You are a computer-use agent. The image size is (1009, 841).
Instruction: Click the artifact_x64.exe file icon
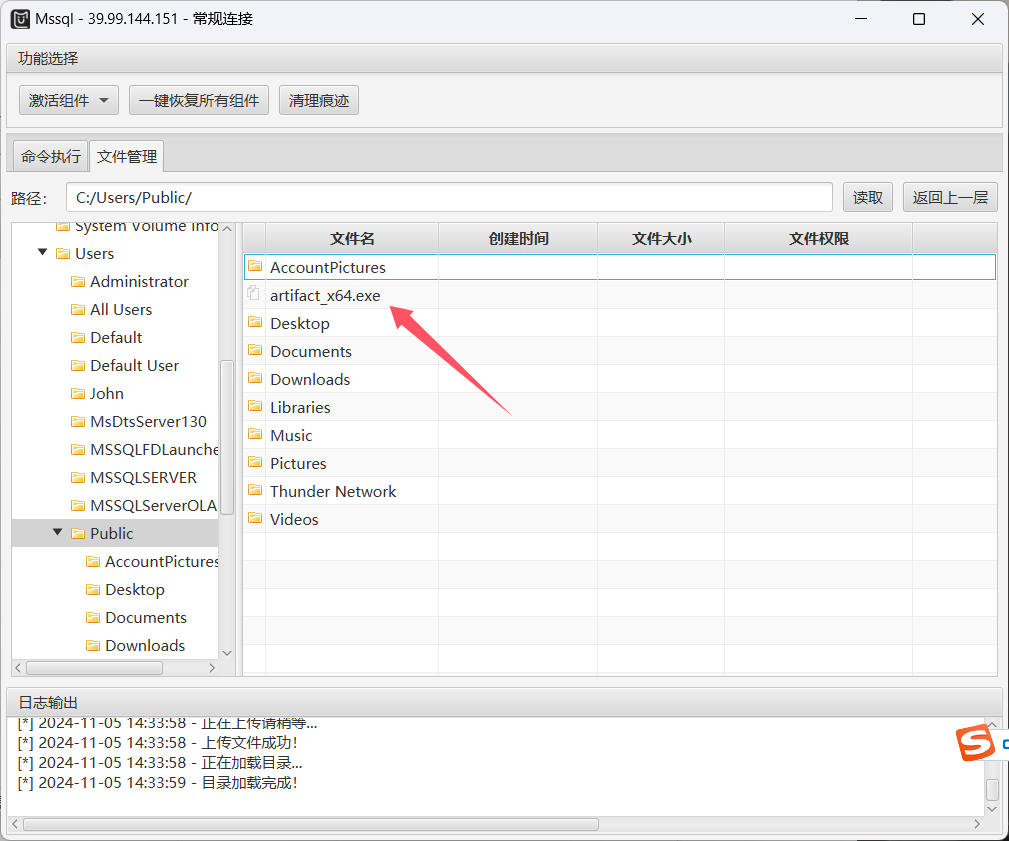click(254, 293)
